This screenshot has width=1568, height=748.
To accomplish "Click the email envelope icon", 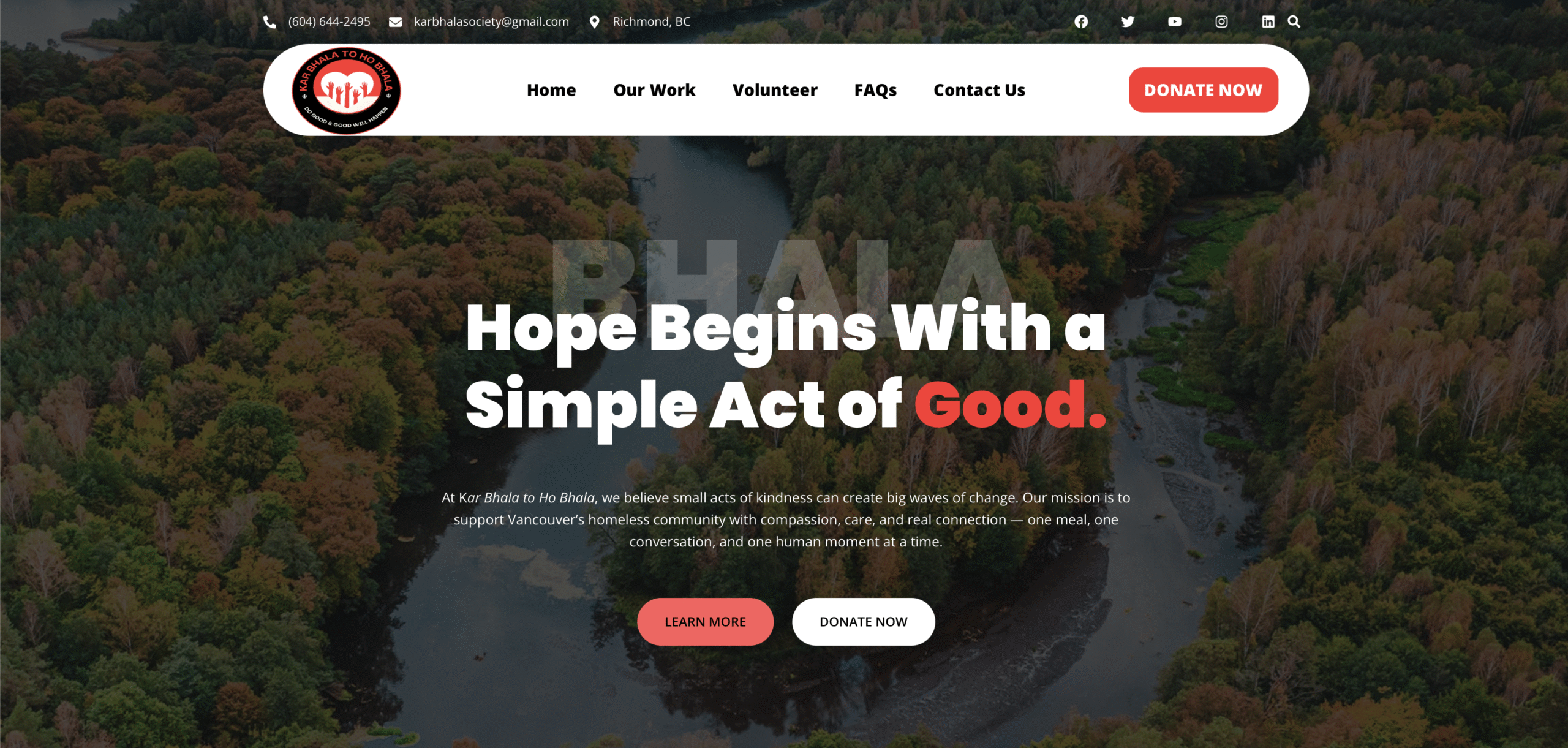I will tap(396, 22).
